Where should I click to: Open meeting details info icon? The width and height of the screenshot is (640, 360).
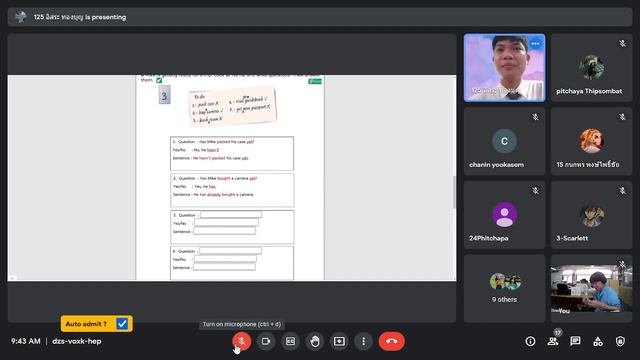530,341
